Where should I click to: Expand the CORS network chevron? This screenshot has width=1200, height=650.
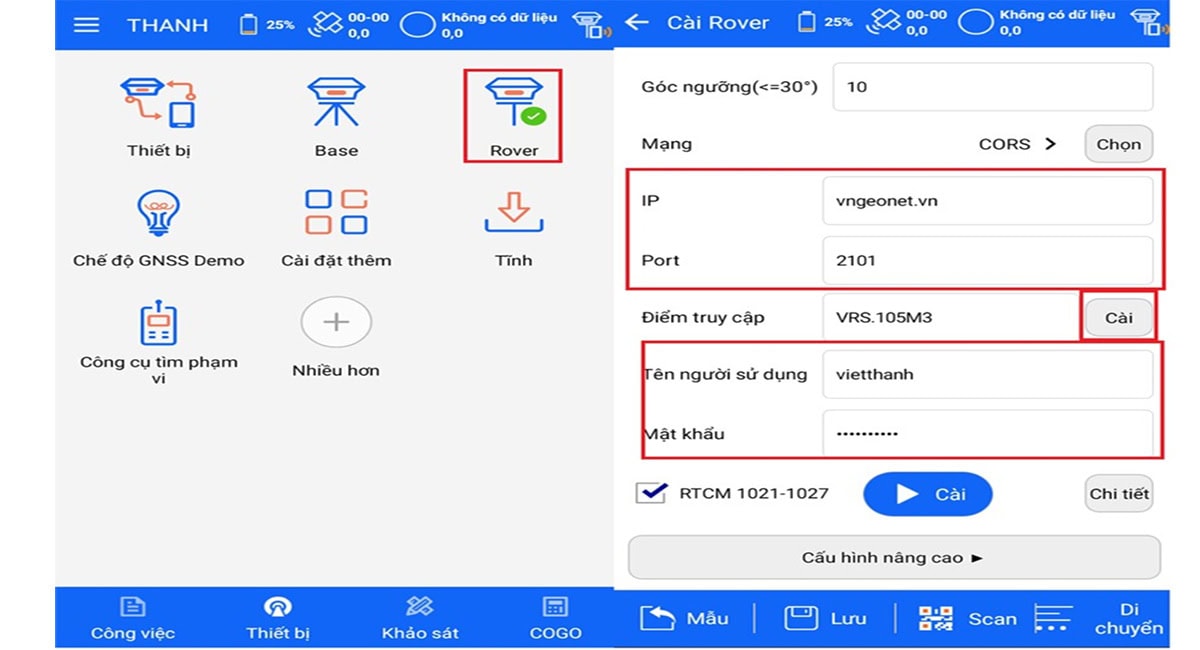pyautogui.click(x=1050, y=144)
